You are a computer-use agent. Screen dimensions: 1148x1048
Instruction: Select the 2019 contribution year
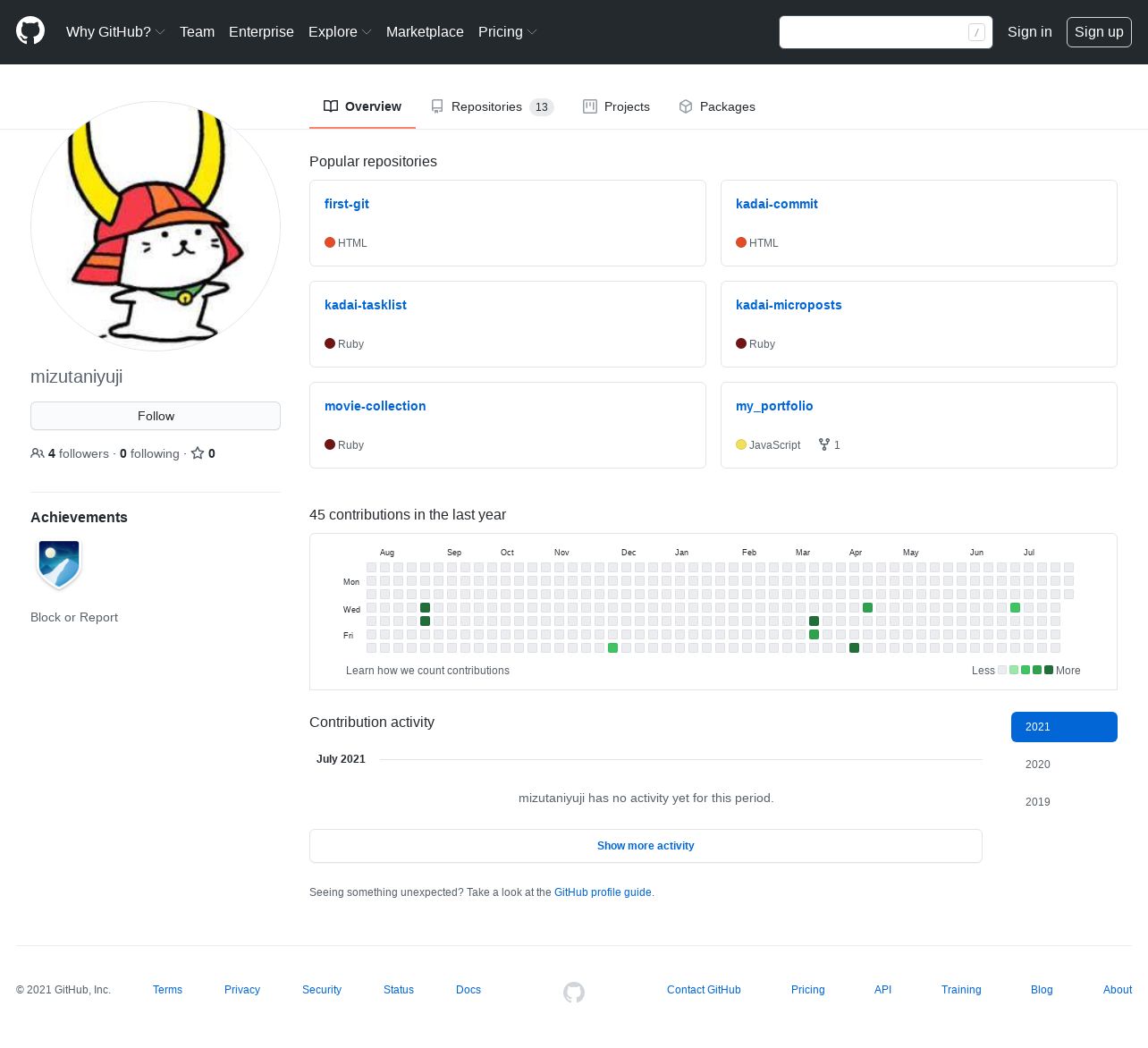click(1064, 802)
